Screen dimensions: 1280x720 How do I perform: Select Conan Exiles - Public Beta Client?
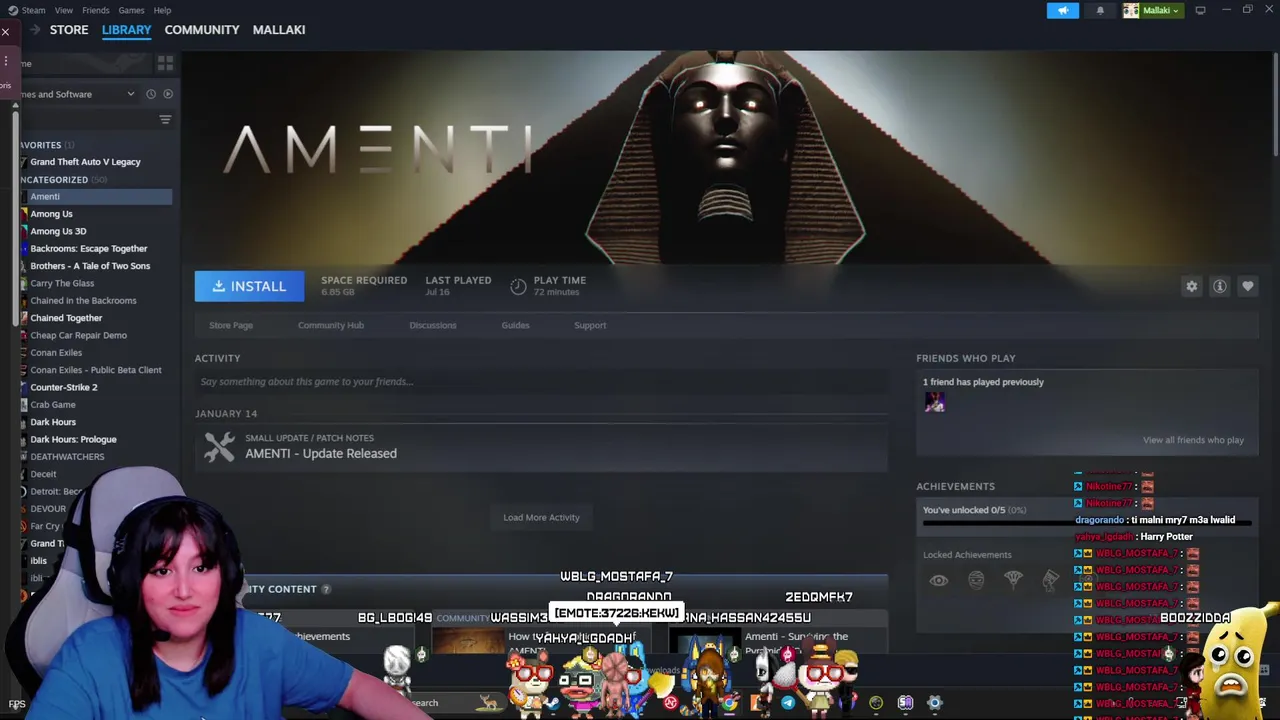click(x=96, y=370)
